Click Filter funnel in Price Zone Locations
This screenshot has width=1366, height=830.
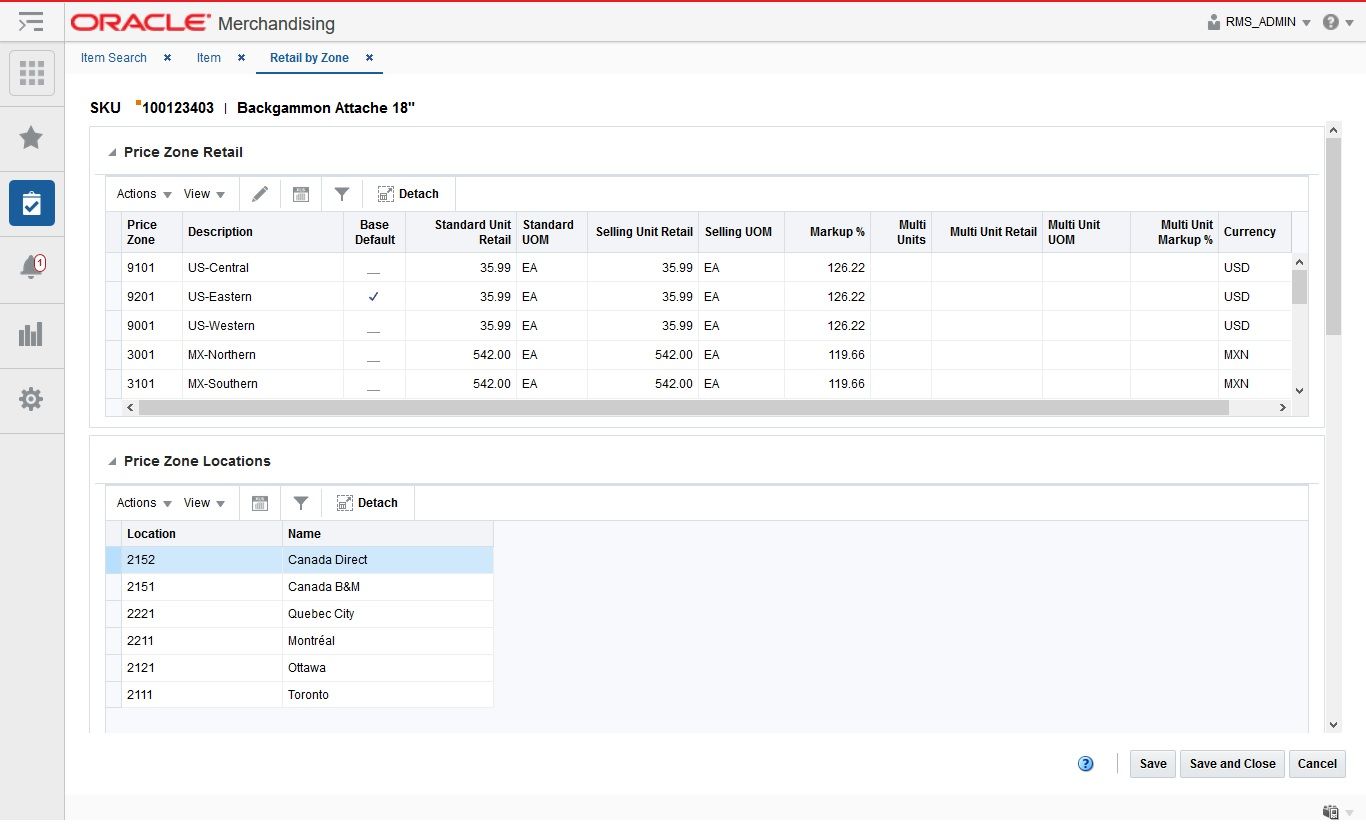tap(301, 503)
